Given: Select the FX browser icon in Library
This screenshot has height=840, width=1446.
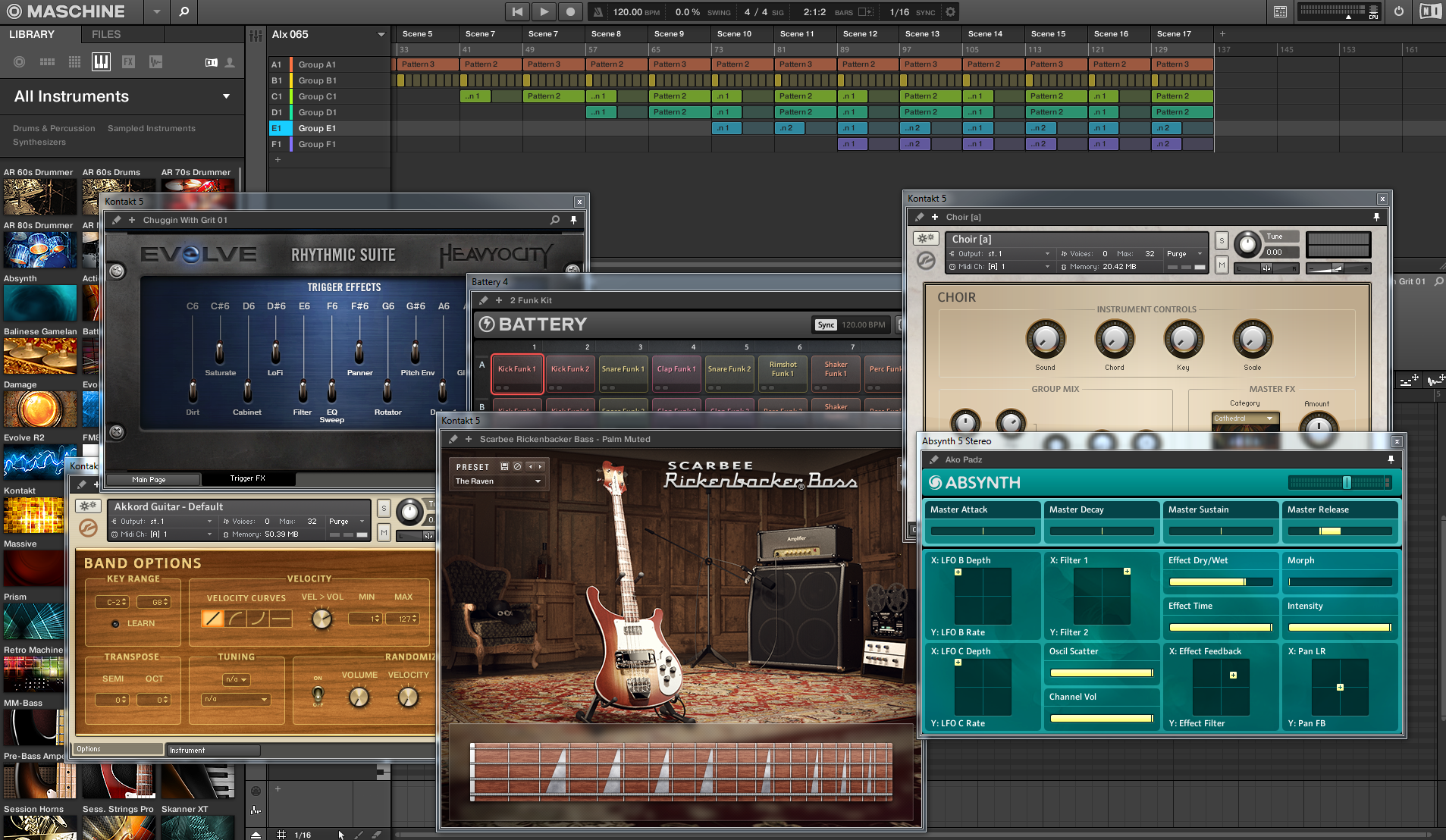Looking at the screenshot, I should [128, 62].
